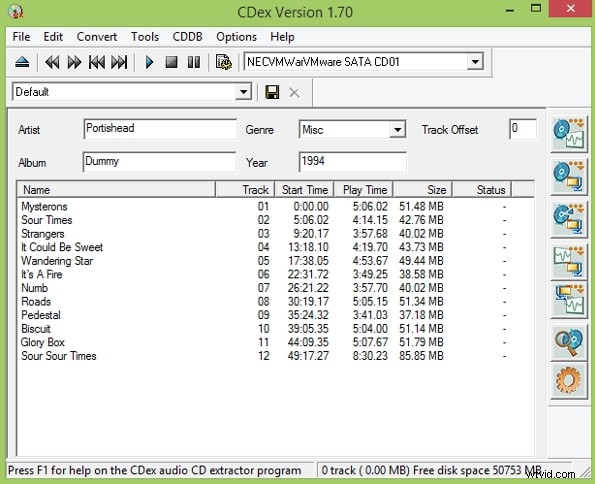The image size is (595, 484).
Task: Eject the CD with the eject icon
Action: [22, 62]
